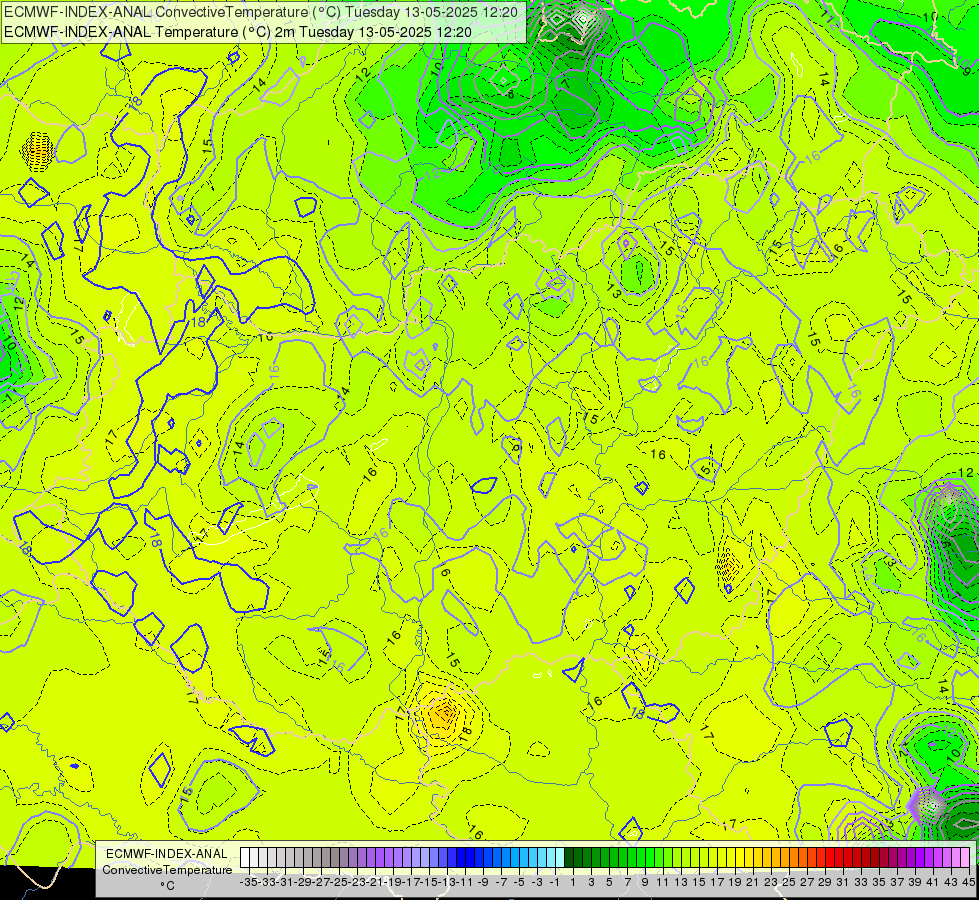Click the -19 legend tick value
This screenshot has width=979, height=900.
click(393, 882)
